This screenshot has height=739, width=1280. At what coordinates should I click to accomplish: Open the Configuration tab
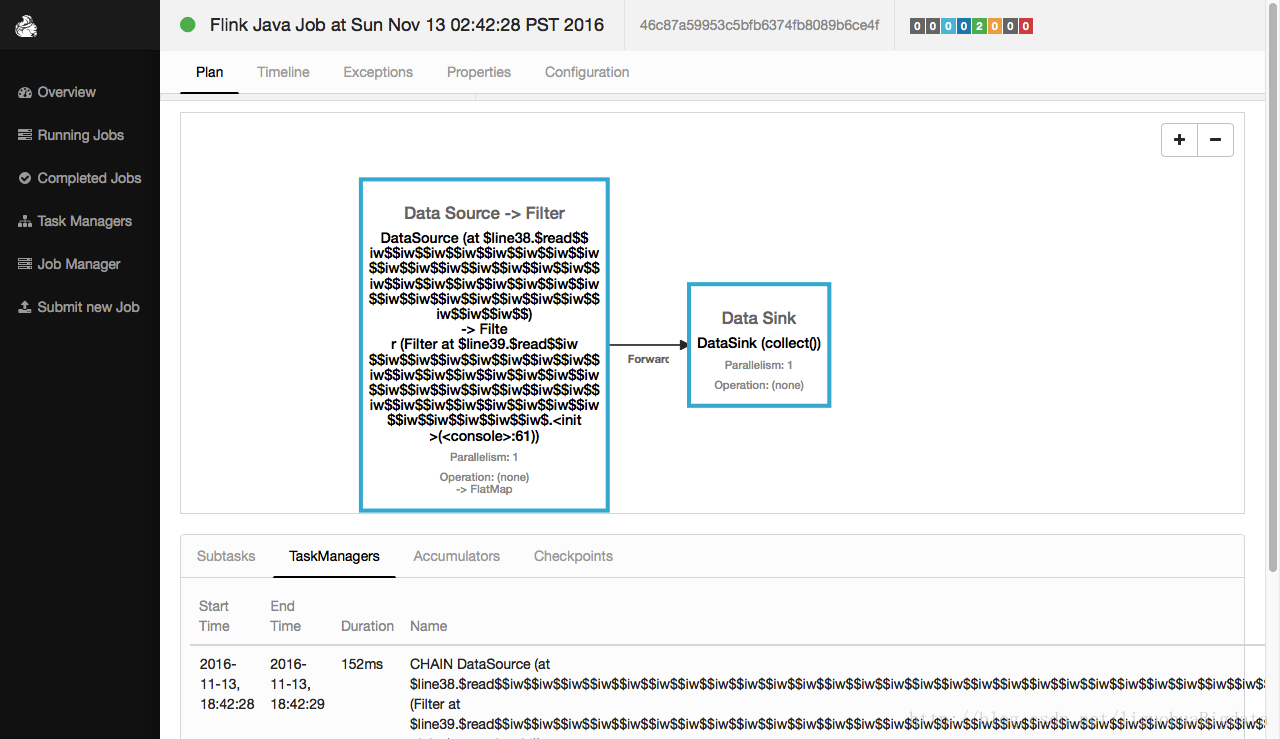coord(587,72)
